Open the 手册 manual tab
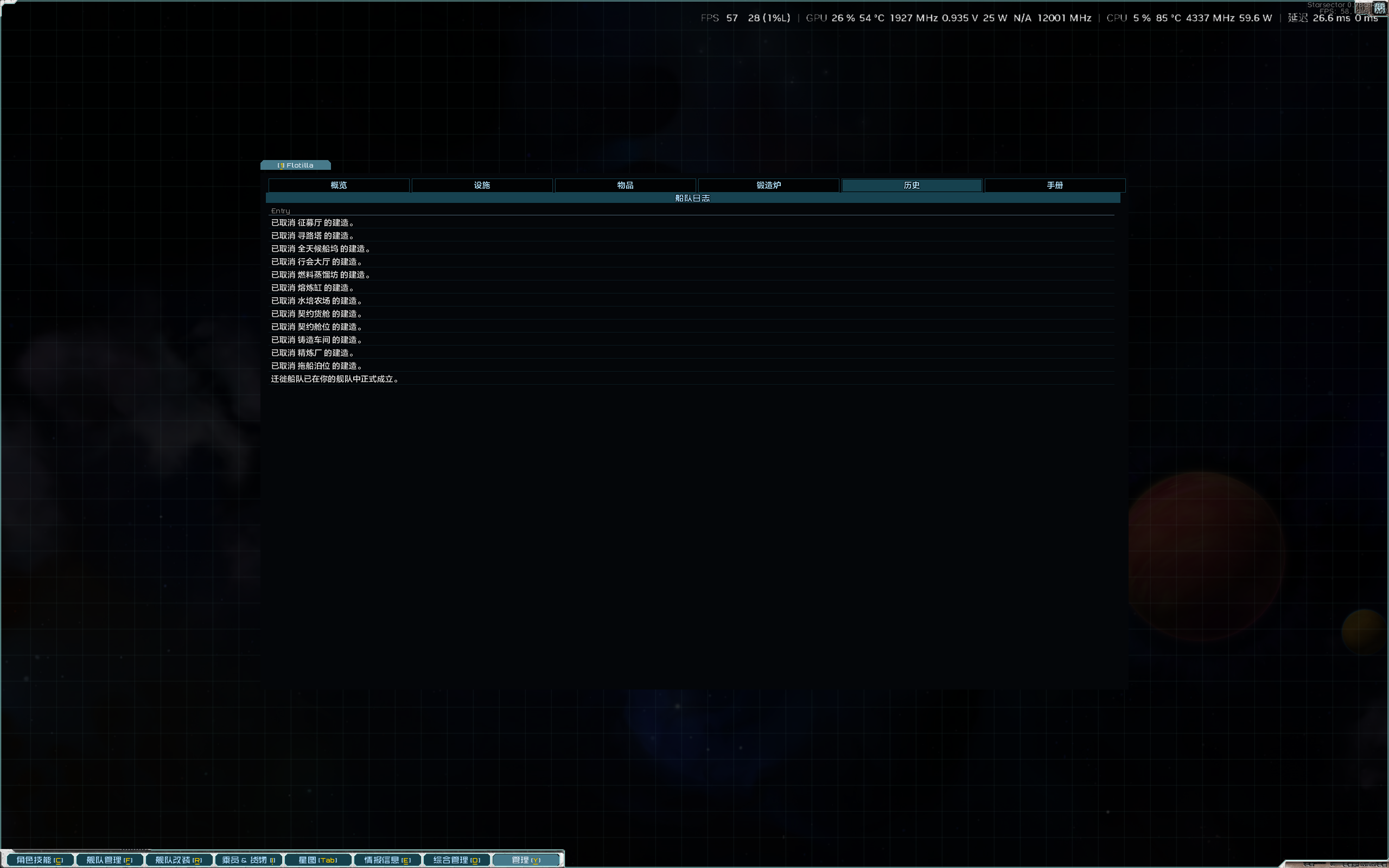The image size is (1389, 868). click(1055, 185)
